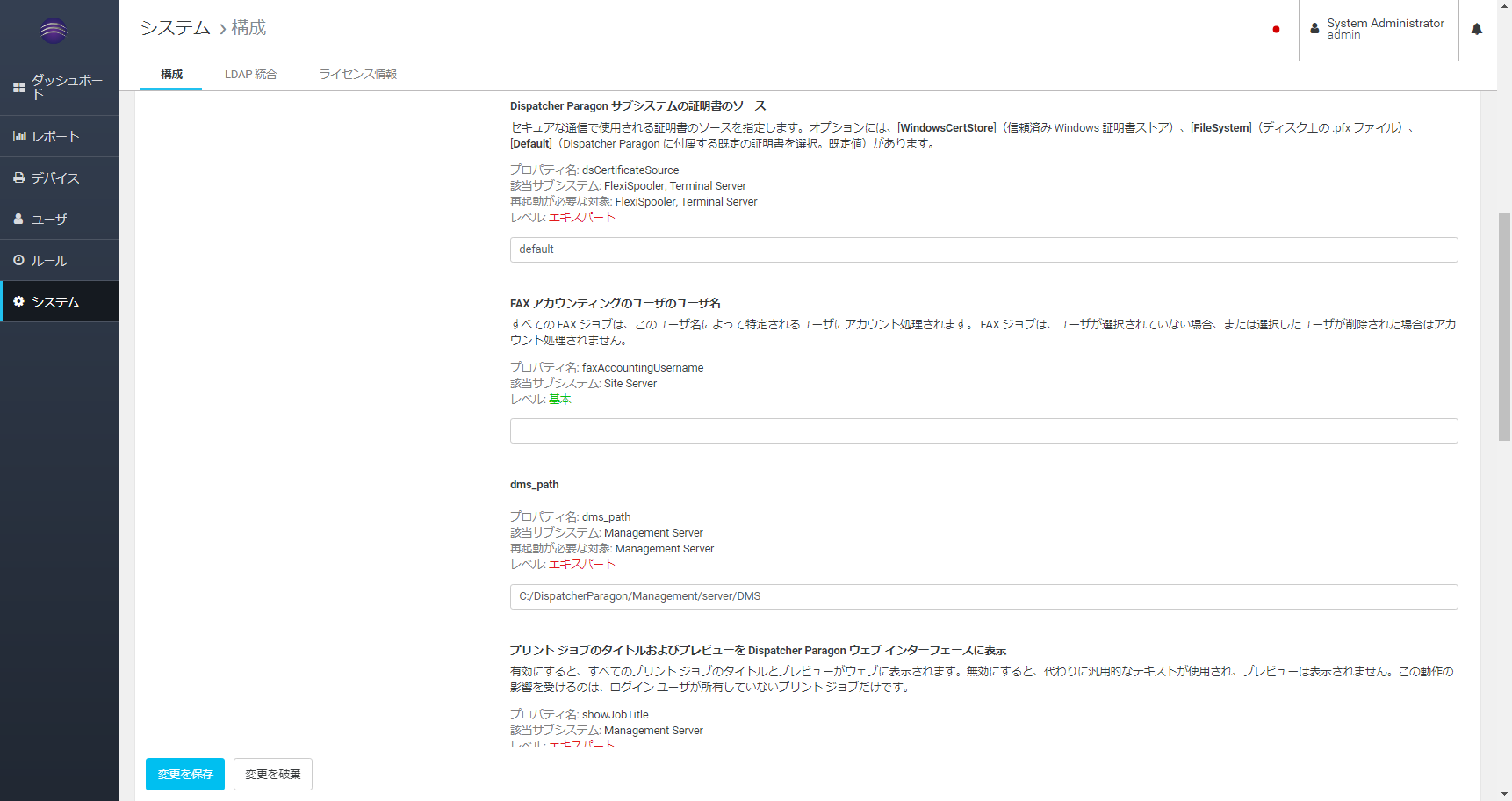Screen dimensions: 1512x801
Task: Open notifications bell icon
Action: pyautogui.click(x=1477, y=29)
